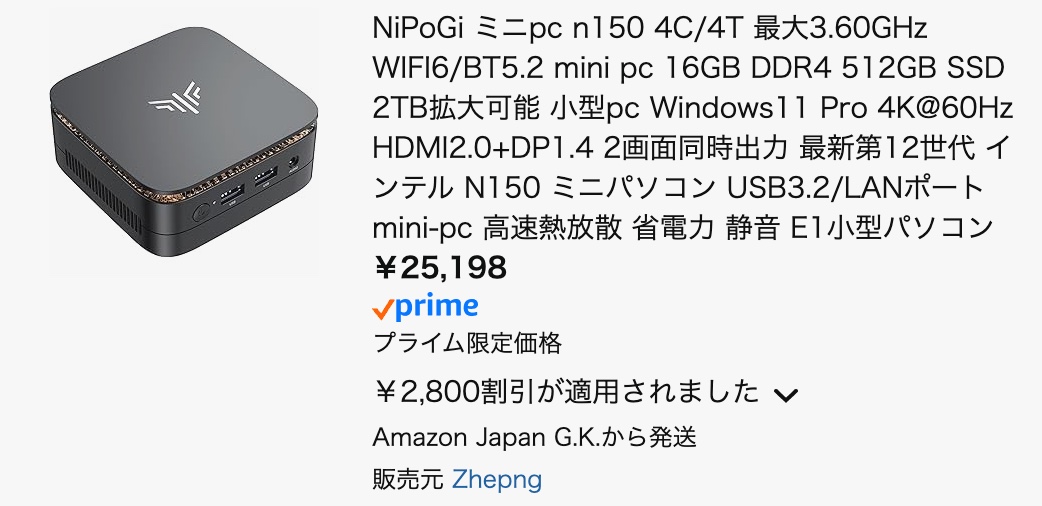Click the white logo on the PC lid

174,98
